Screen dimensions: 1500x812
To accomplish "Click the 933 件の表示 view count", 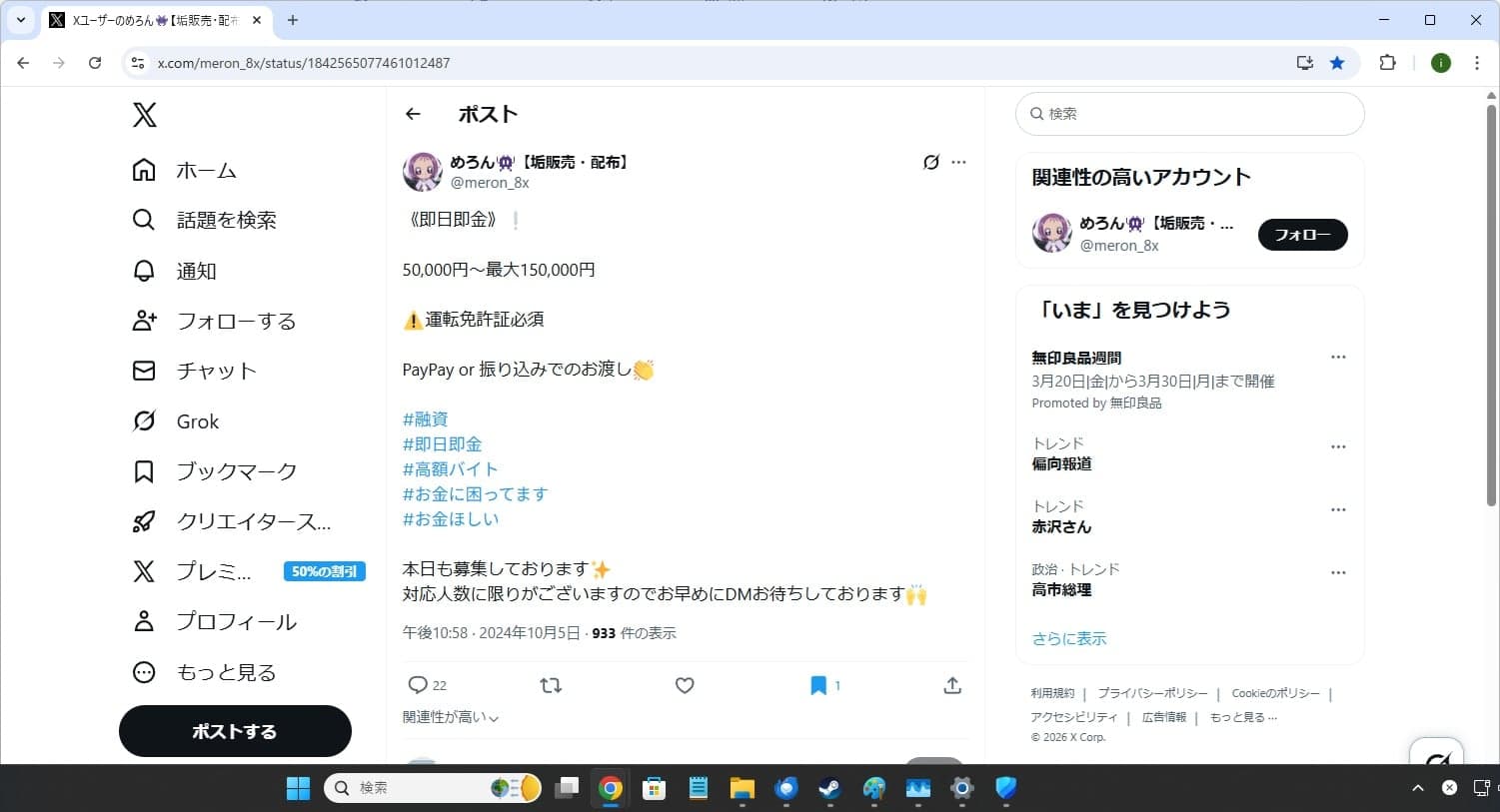I will (x=634, y=633).
